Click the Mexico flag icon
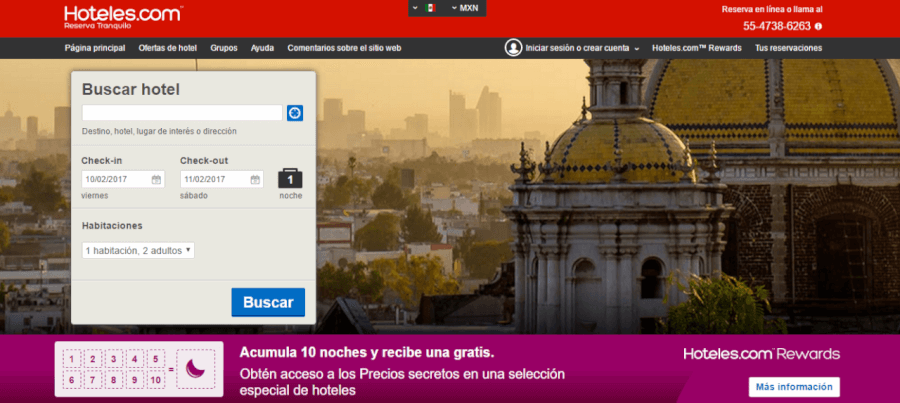900x403 pixels. point(430,8)
